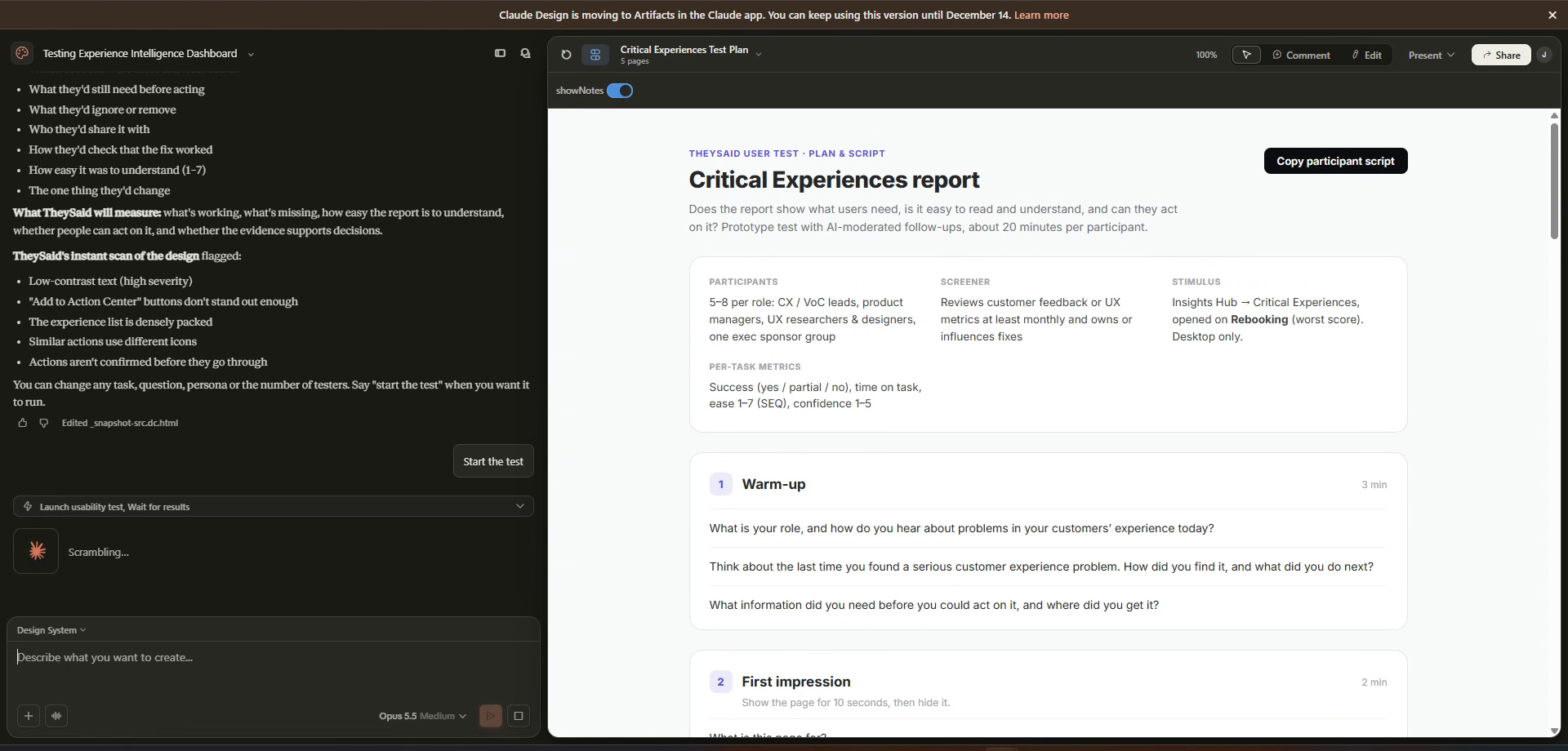Click the 100% zoom level indicator
Screen dimensions: 1568x751
point(1206,55)
